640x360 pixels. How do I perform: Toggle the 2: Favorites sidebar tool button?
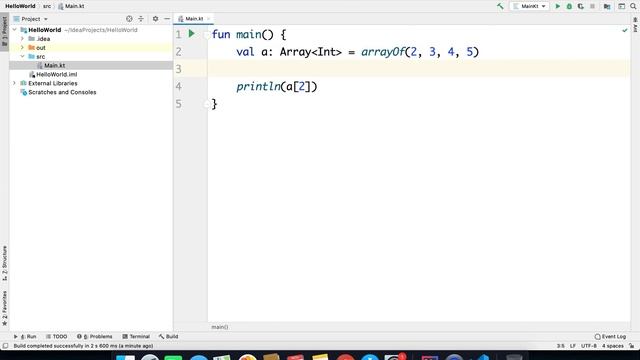pyautogui.click(x=4, y=308)
